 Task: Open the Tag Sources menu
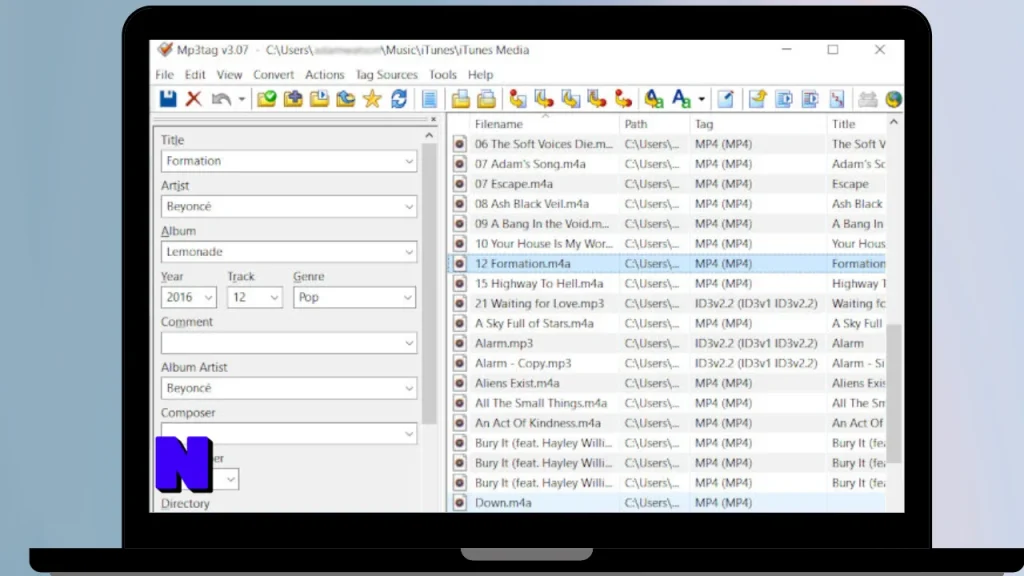pos(387,74)
